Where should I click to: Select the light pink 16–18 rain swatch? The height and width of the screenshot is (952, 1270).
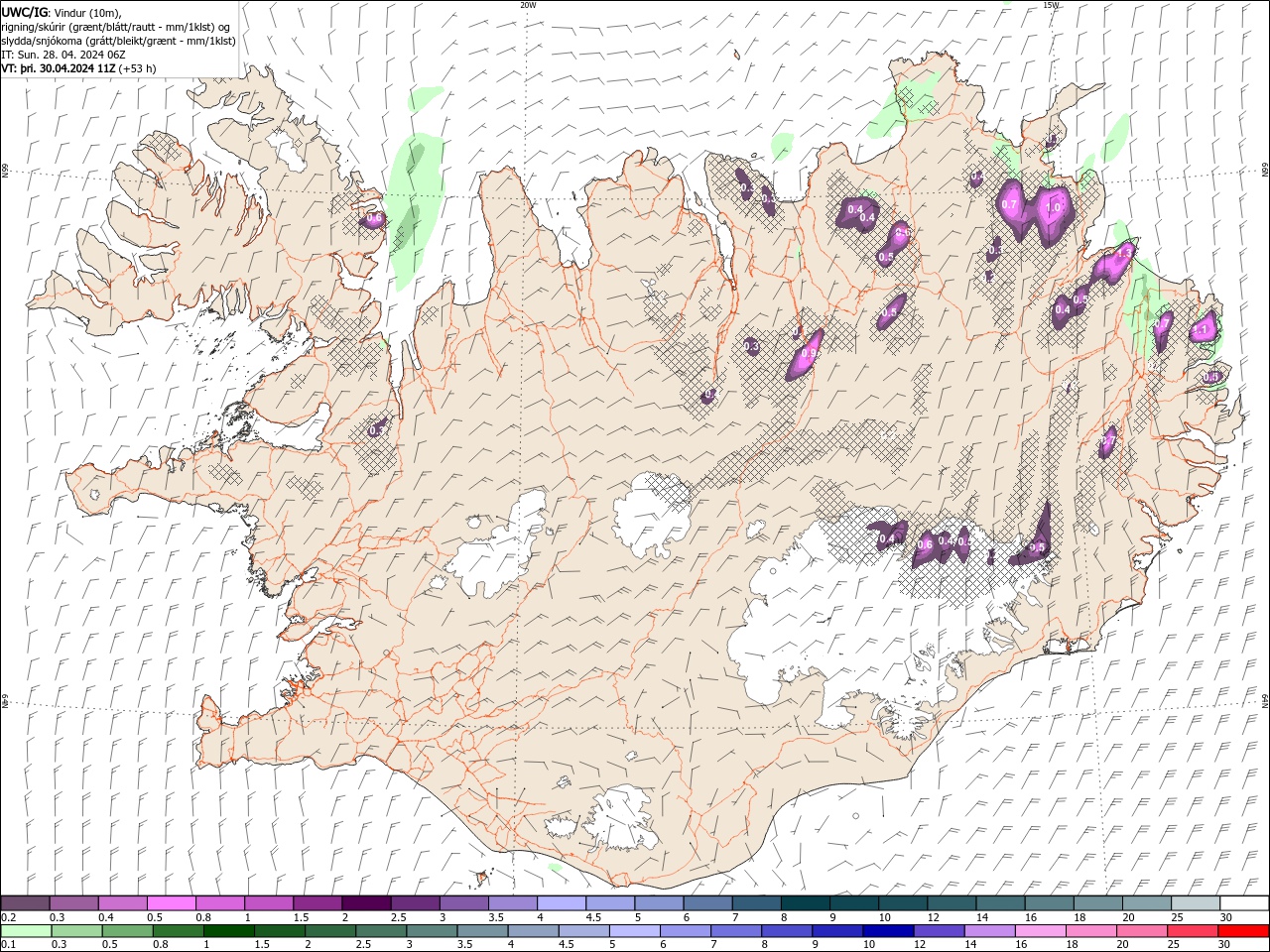tap(1040, 931)
